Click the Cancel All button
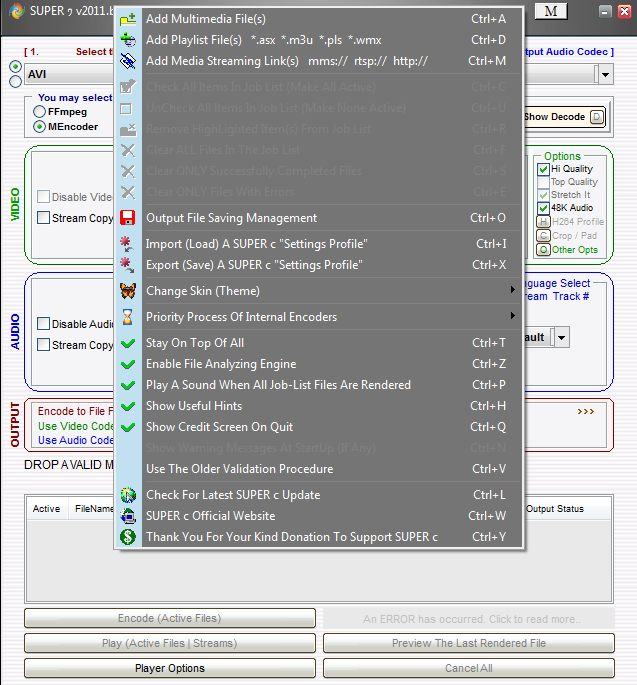 coord(469,668)
